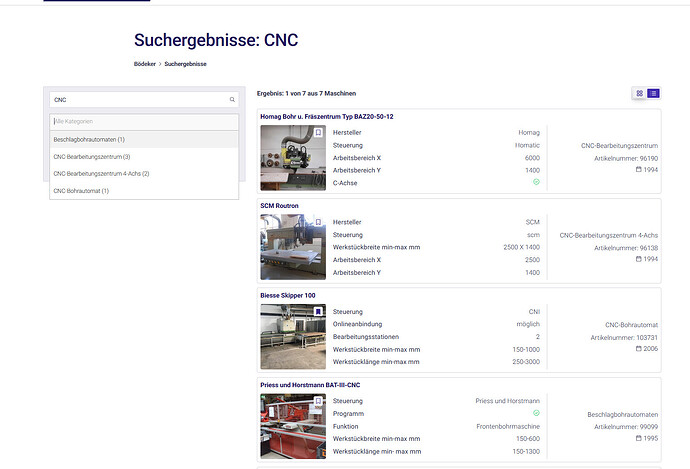Open the SCM Routron thumbnail image
The height and width of the screenshot is (469, 690).
coord(293,247)
